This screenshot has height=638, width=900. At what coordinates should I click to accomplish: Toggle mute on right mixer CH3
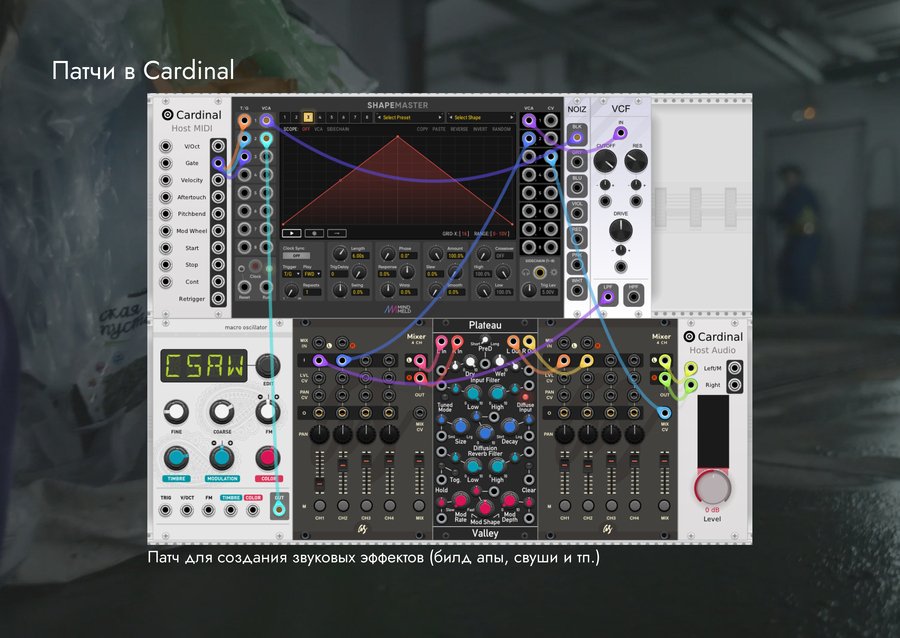(611, 505)
